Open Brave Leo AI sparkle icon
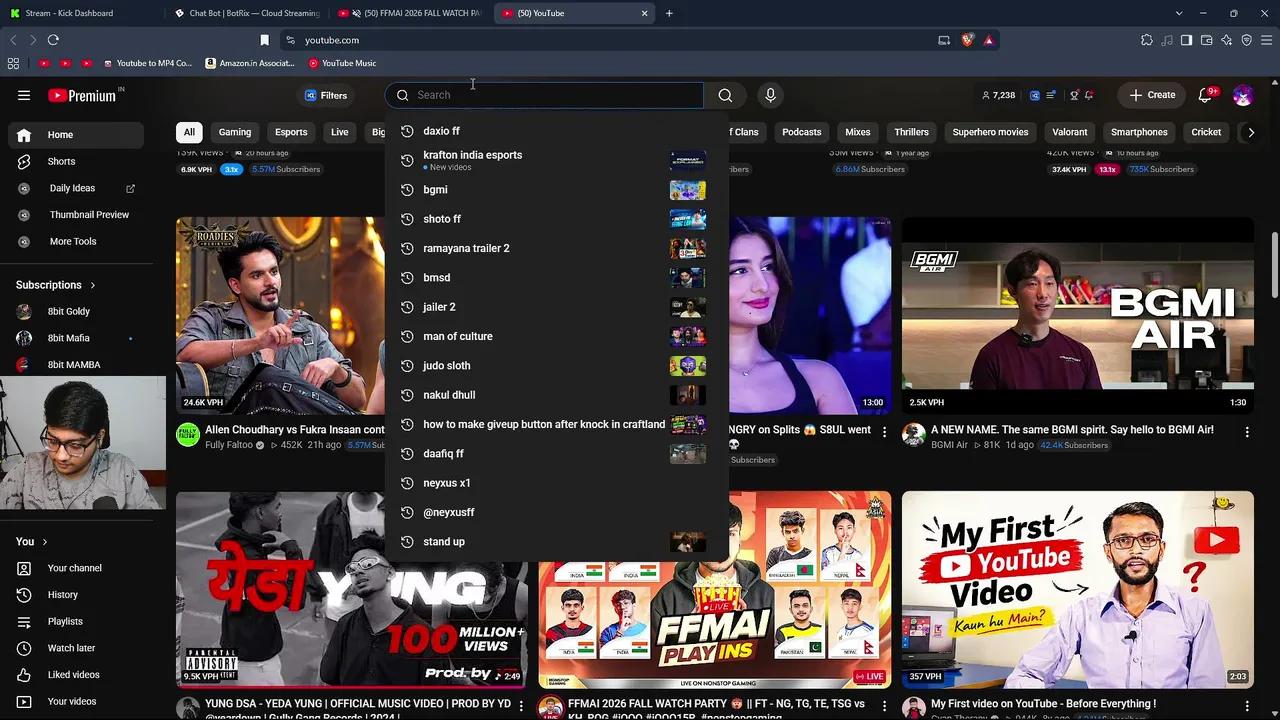The width and height of the screenshot is (1280, 720). [1226, 40]
